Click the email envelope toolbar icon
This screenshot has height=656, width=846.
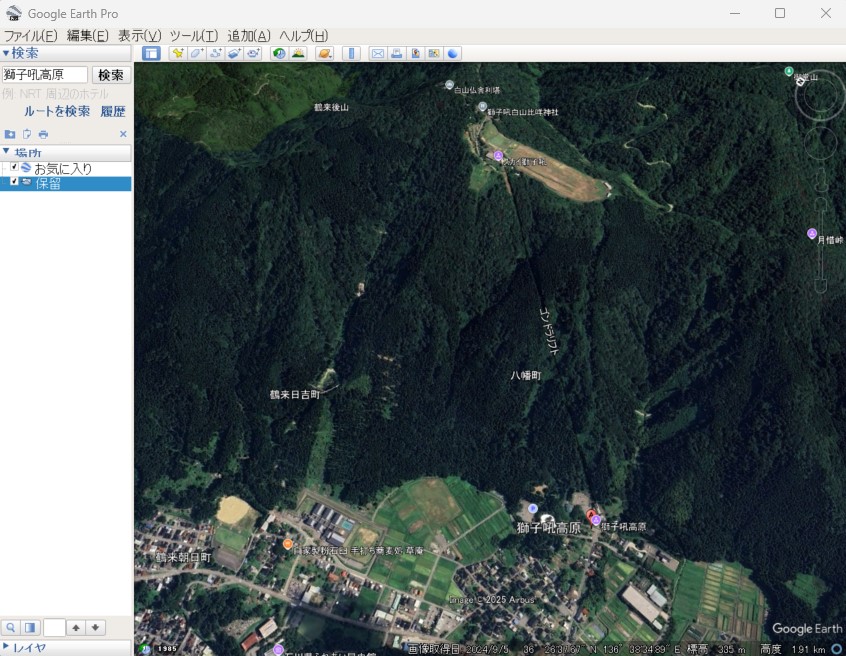[378, 53]
